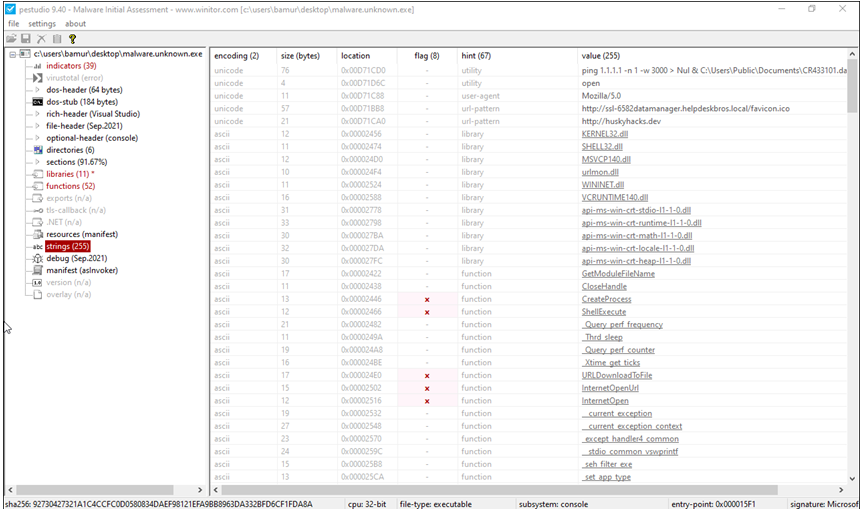Click the strings list vertical scrollbar
864x512 pixels.
852,85
